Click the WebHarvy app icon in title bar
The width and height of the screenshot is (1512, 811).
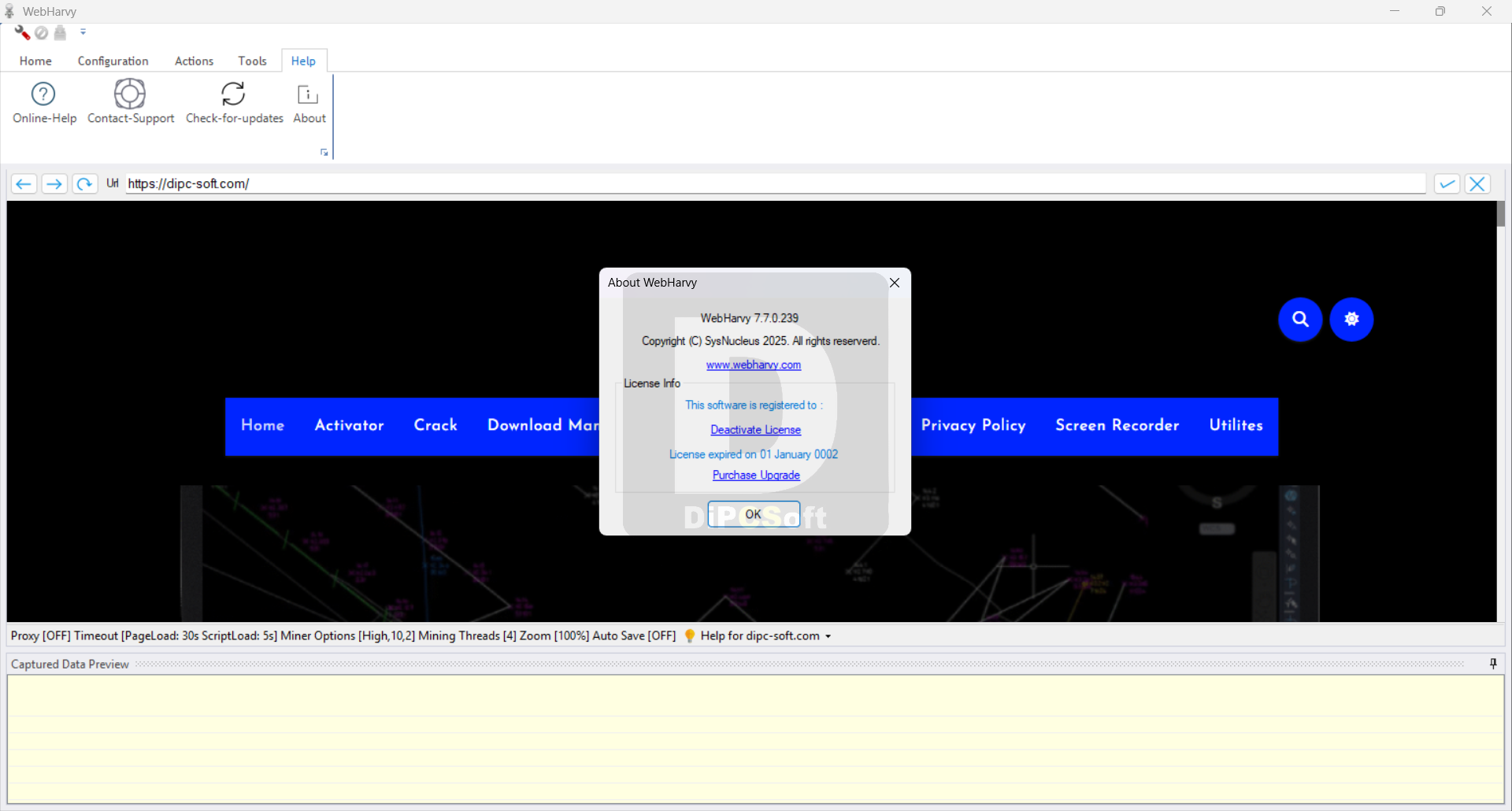[9, 11]
